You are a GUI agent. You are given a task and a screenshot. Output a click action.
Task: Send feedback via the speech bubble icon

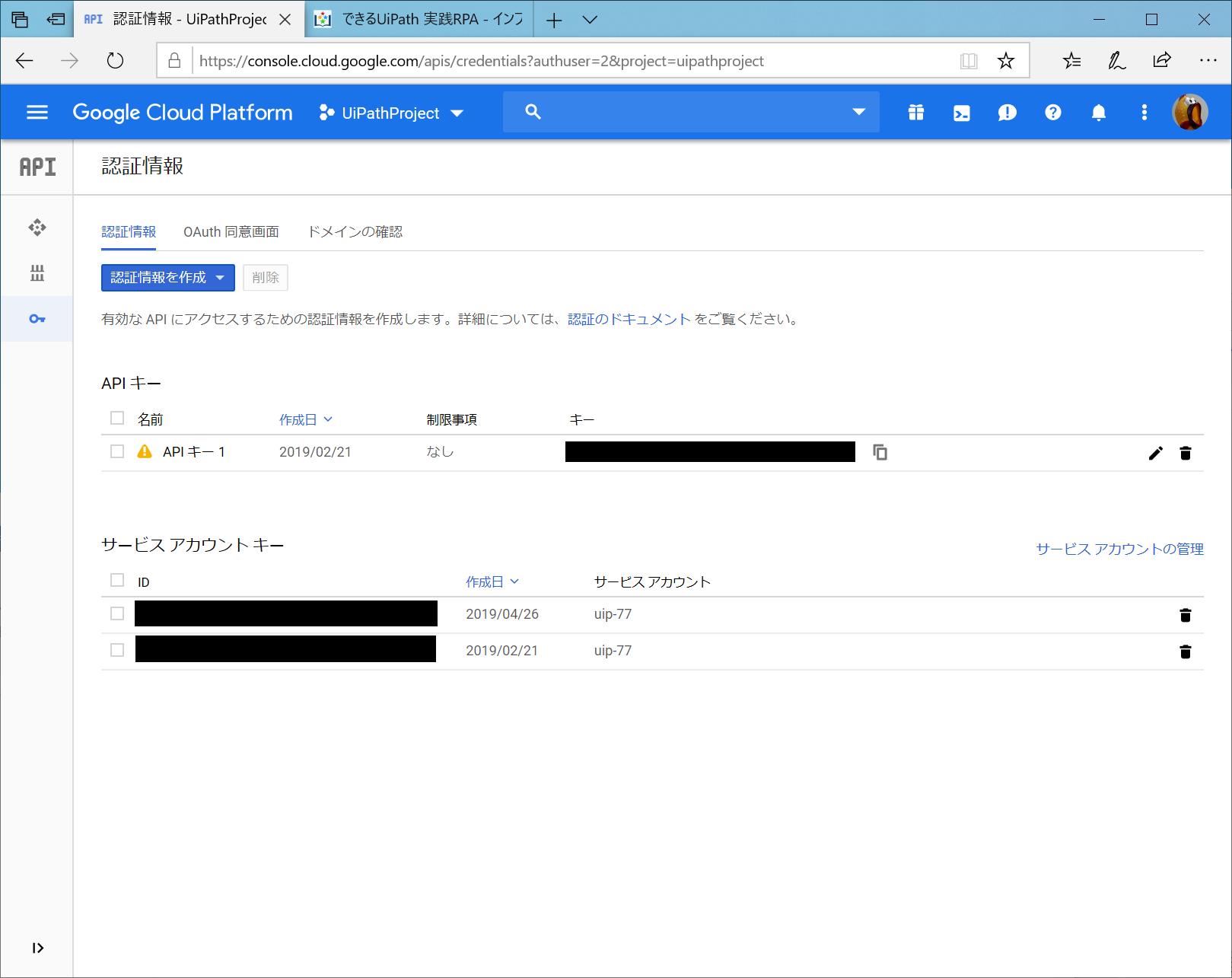[x=1007, y=112]
